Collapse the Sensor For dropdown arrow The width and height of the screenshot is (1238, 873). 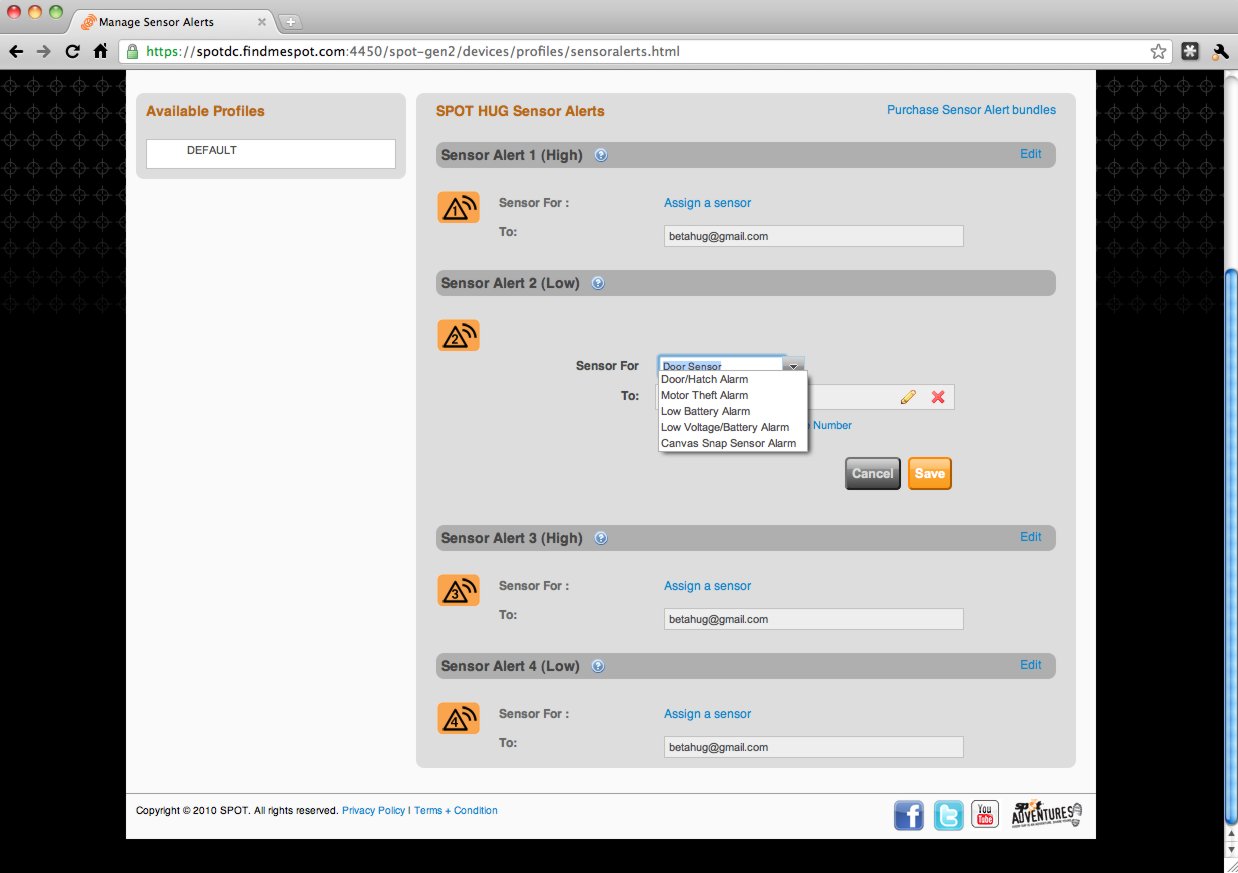click(x=792, y=366)
